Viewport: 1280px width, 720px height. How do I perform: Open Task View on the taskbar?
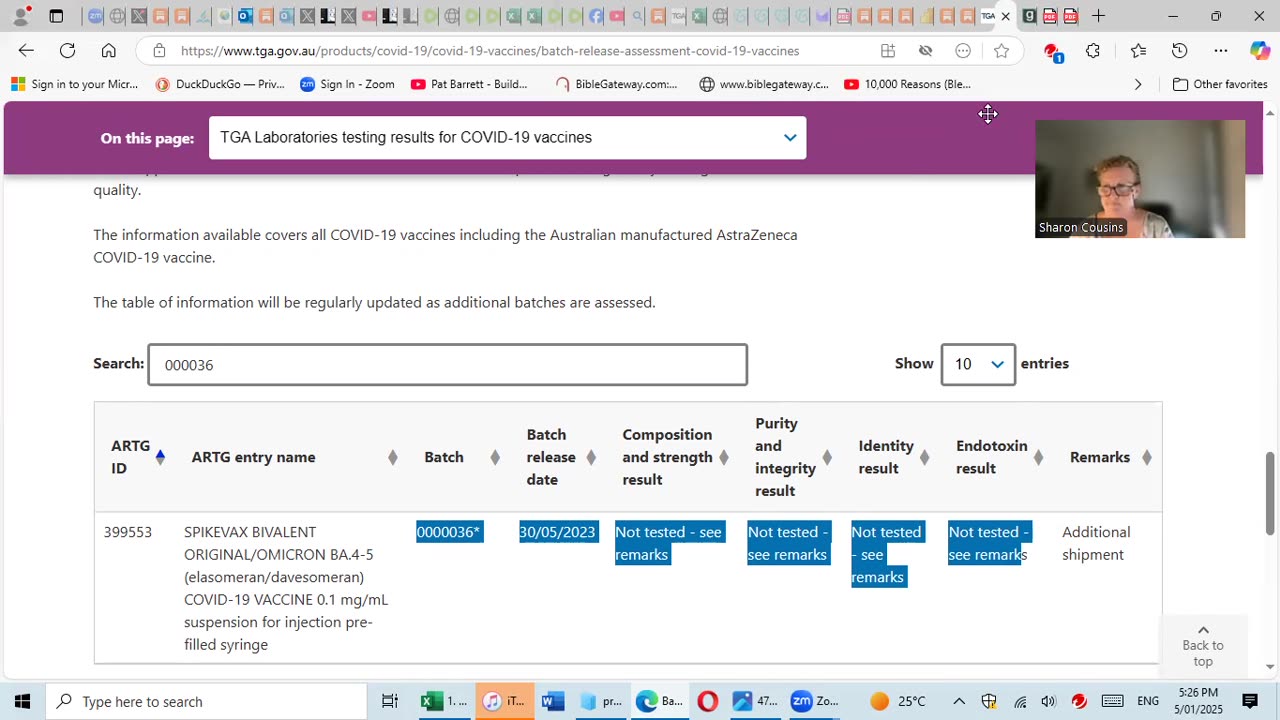coord(390,701)
